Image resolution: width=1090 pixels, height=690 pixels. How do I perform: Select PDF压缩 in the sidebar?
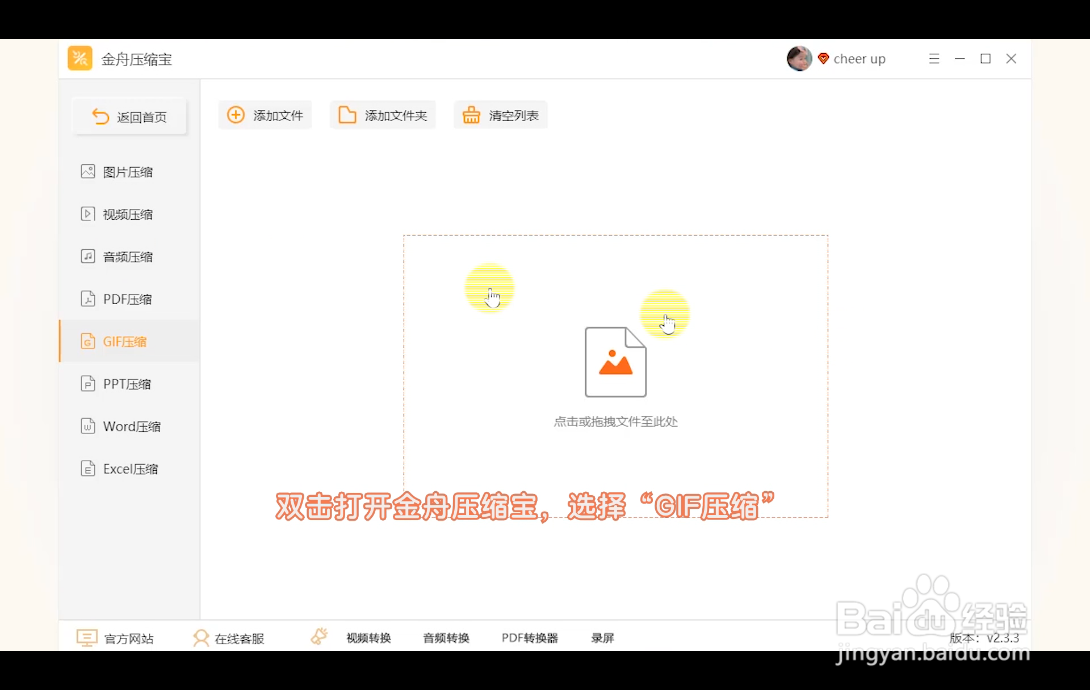click(x=129, y=299)
